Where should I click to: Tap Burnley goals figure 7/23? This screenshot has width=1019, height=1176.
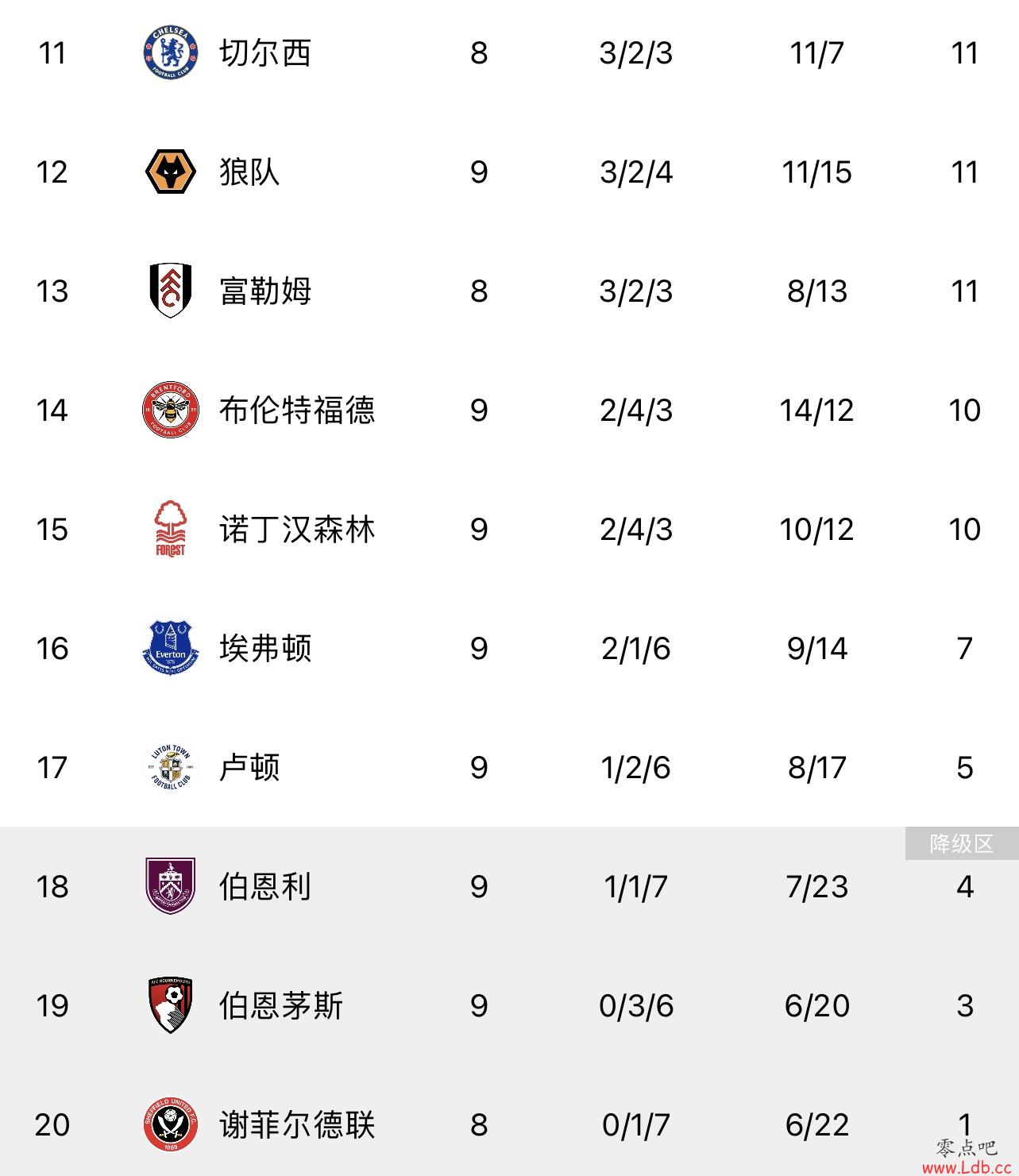pos(817,887)
